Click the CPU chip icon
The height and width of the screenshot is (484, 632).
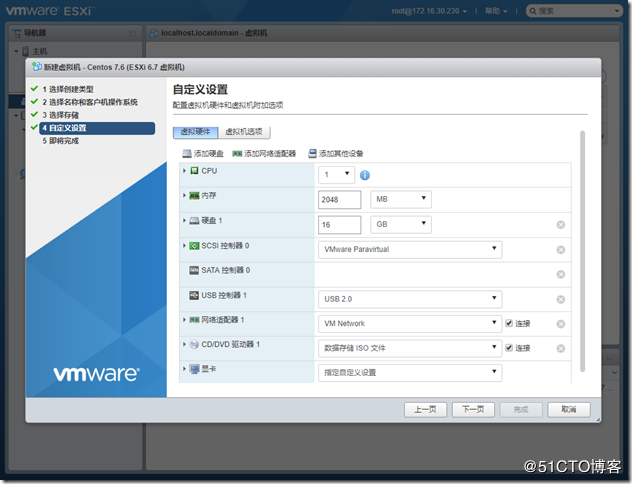point(194,171)
